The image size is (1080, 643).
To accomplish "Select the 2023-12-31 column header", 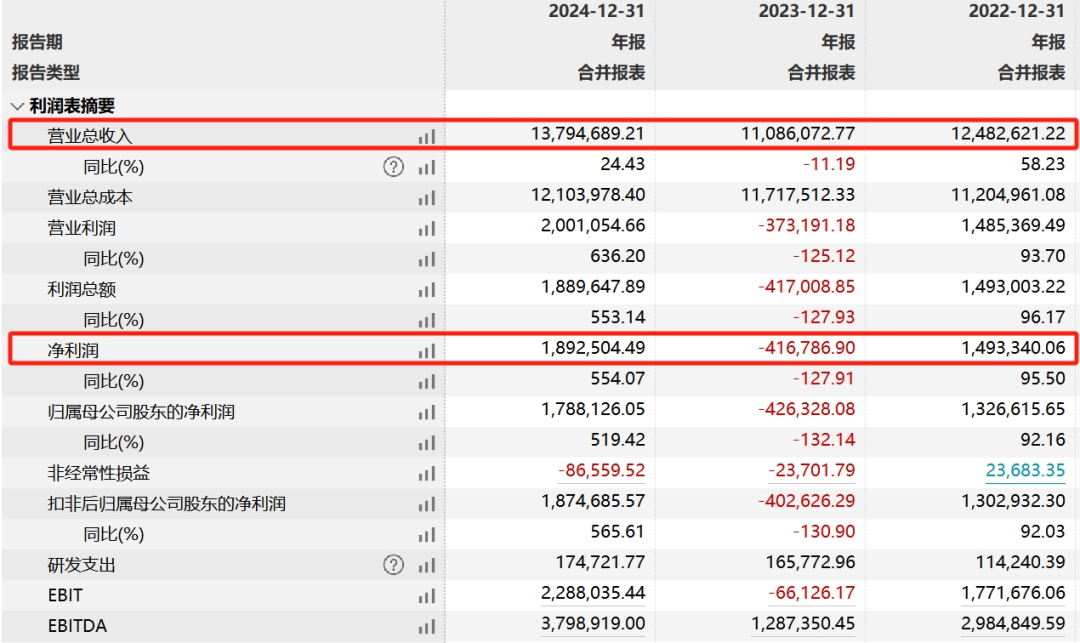I will 807,11.
